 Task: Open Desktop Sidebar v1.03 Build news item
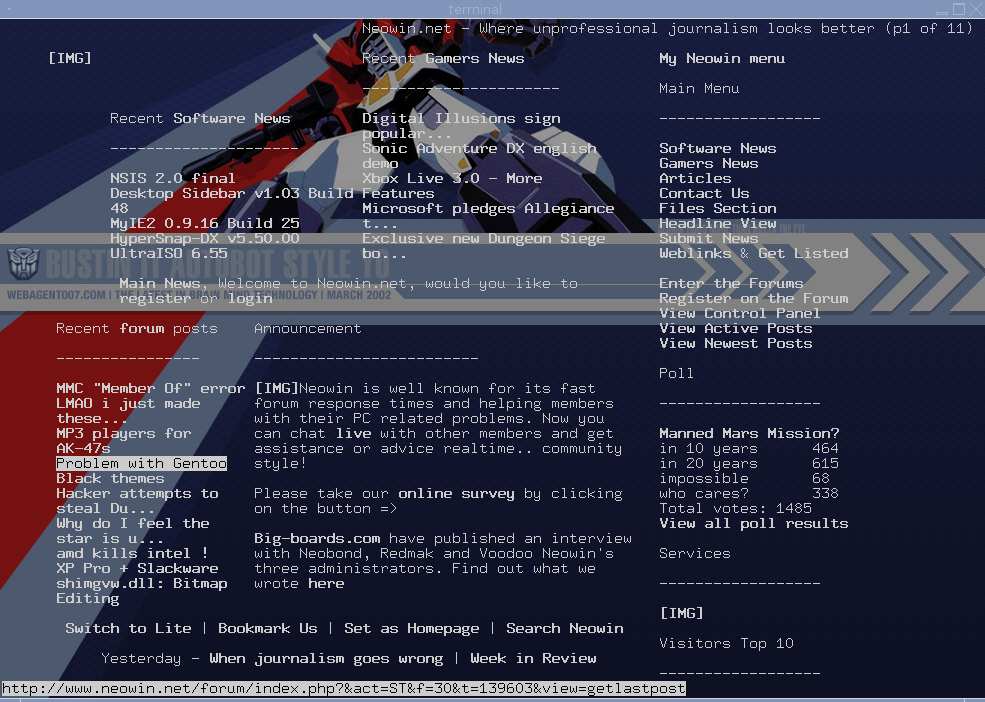(x=232, y=200)
